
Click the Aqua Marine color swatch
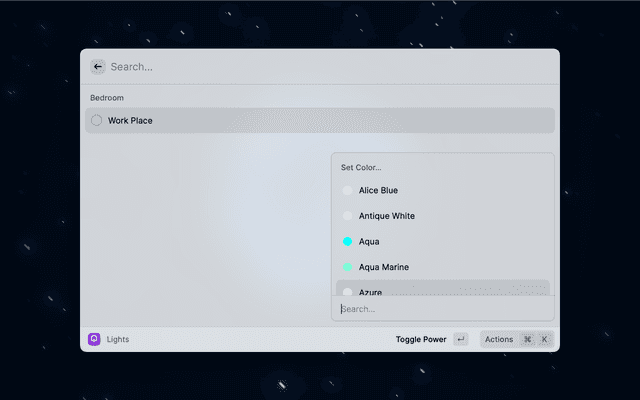pos(348,267)
